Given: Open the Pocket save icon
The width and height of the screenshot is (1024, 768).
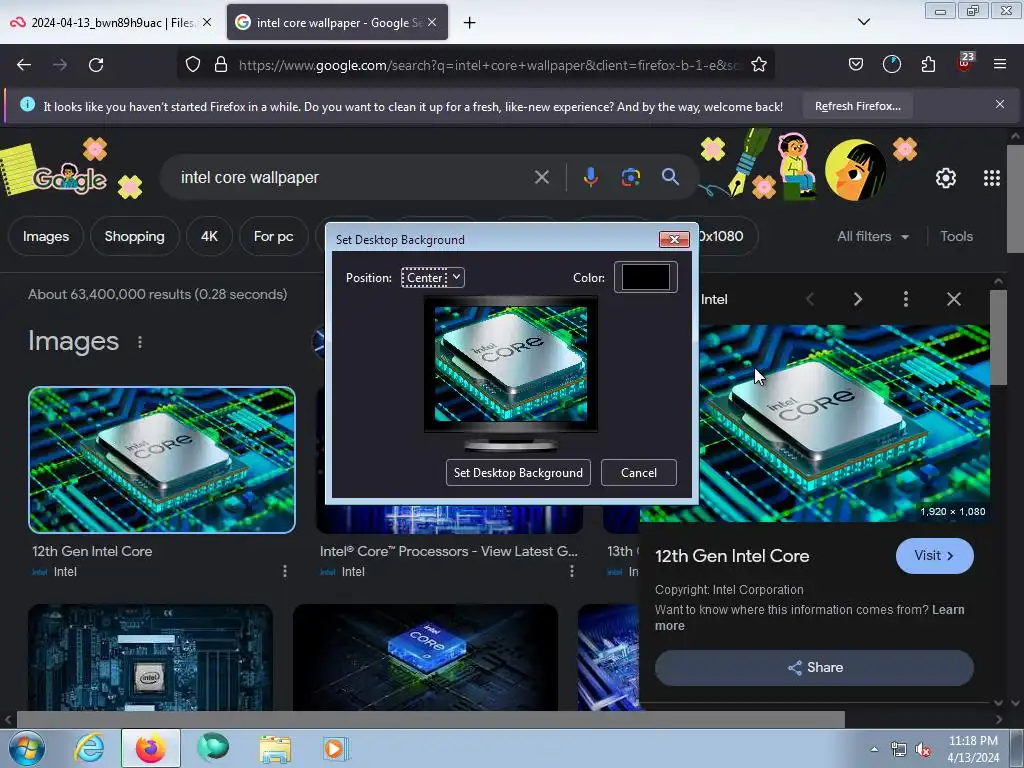Looking at the screenshot, I should (x=856, y=64).
